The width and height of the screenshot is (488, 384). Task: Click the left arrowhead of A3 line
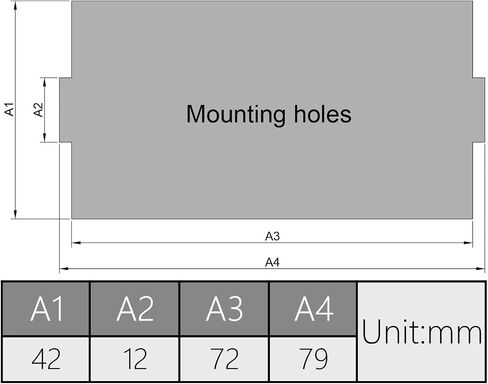76,243
